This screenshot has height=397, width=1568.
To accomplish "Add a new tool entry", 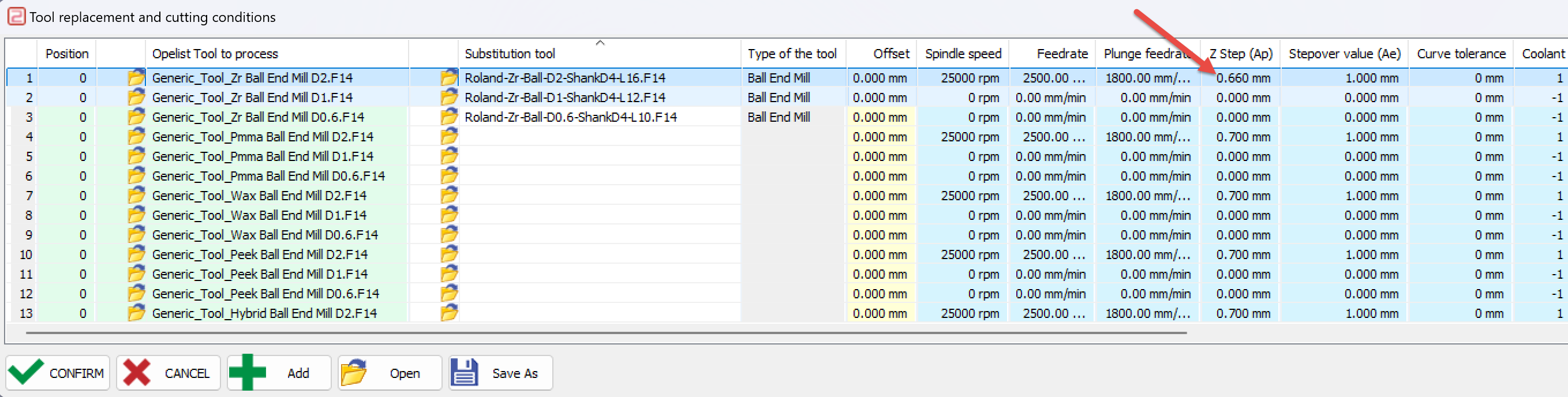I will [x=279, y=373].
